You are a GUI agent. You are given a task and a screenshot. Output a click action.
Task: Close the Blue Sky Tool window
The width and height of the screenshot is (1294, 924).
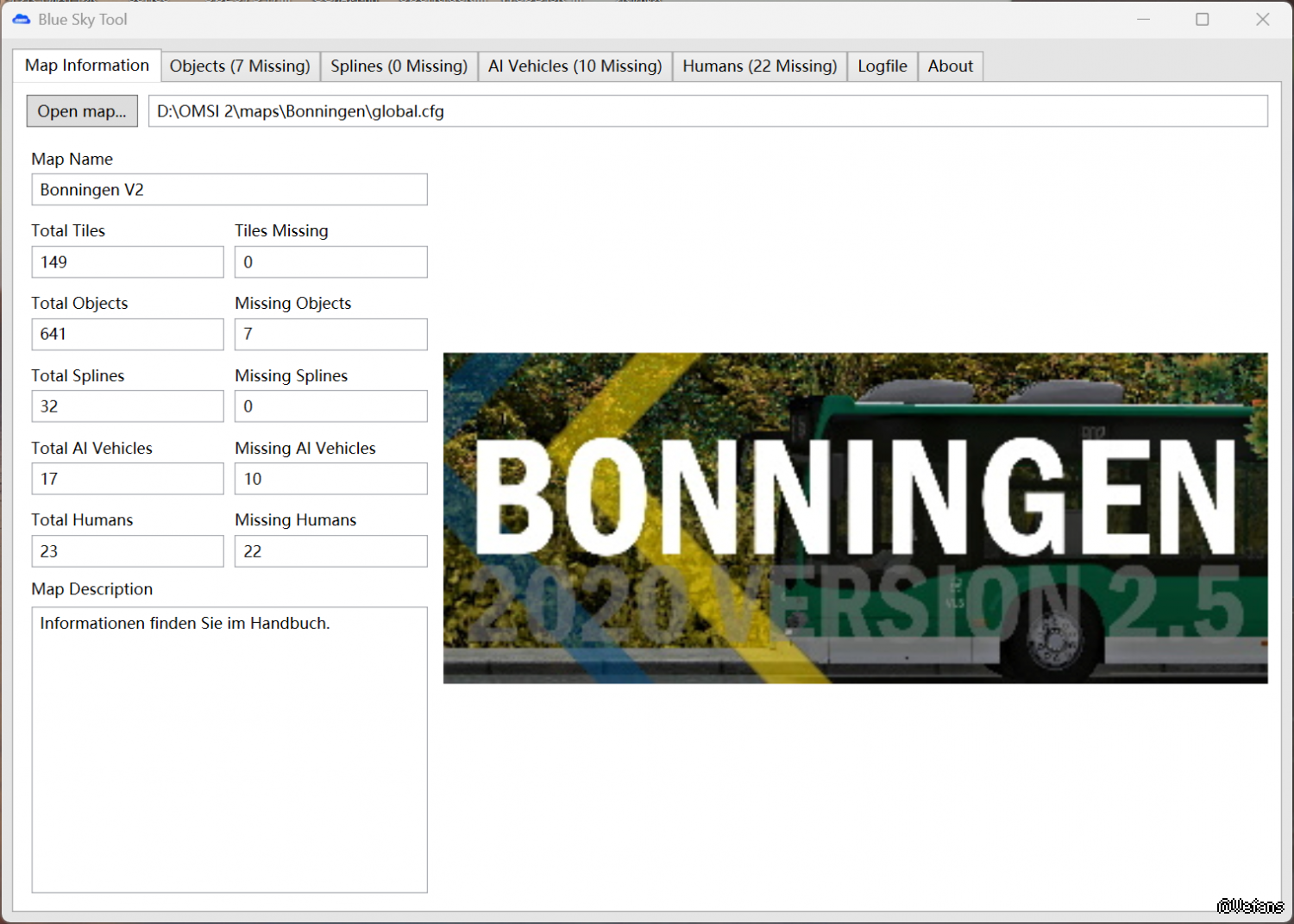pyautogui.click(x=1262, y=19)
